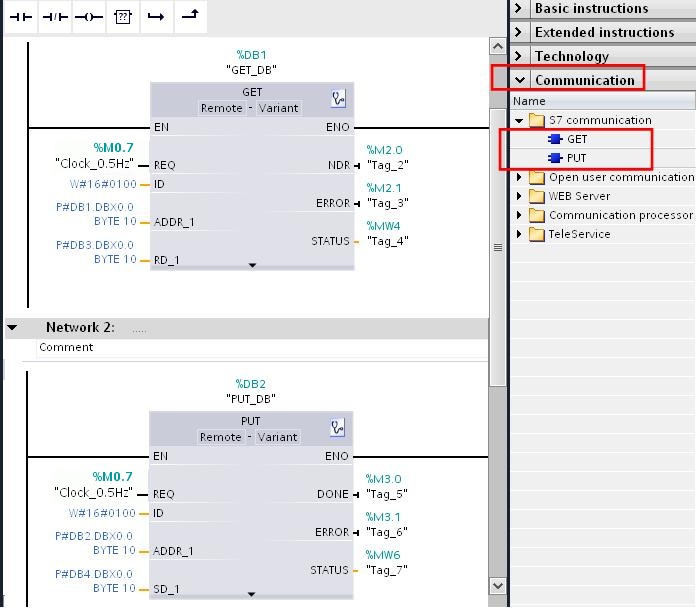Viewport: 696px width, 608px height.
Task: Select "Tag_6" on PUT ERROR output
Action: click(x=387, y=532)
